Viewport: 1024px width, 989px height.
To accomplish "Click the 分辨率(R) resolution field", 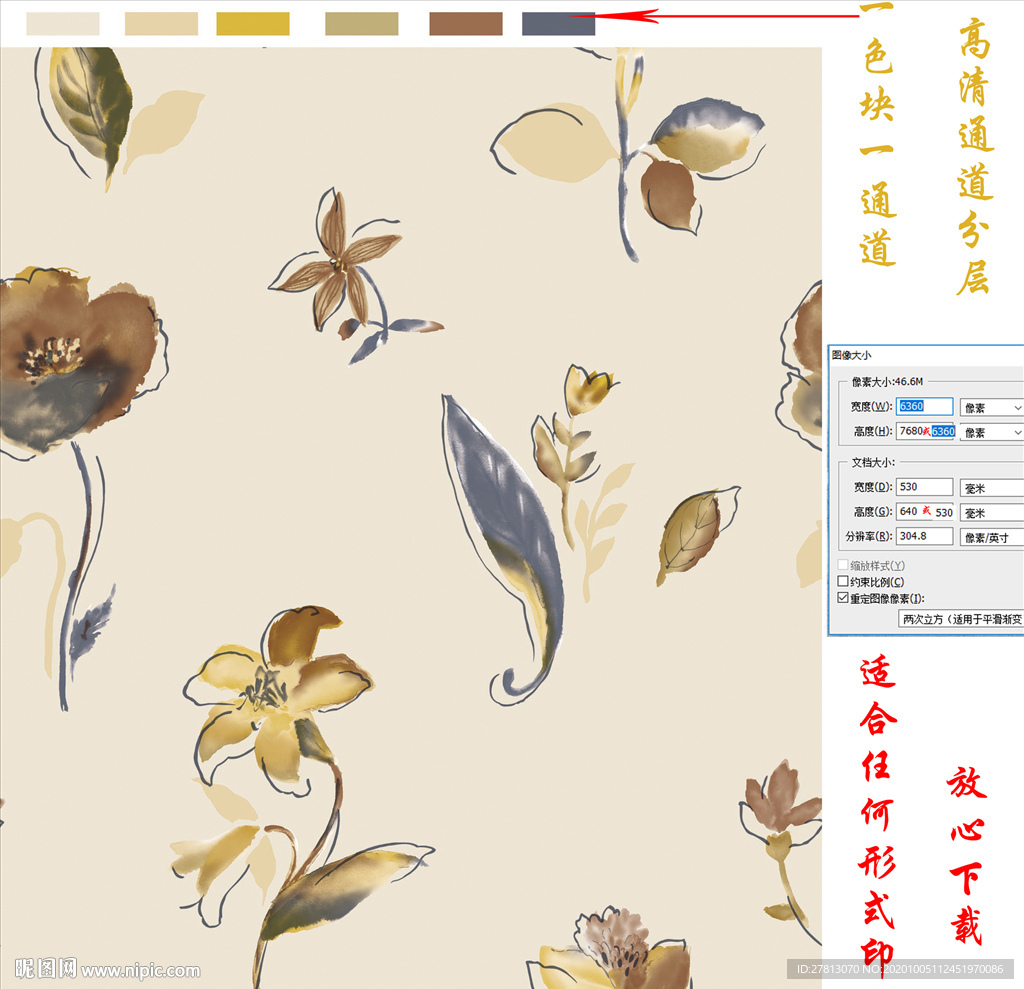I will (x=924, y=536).
